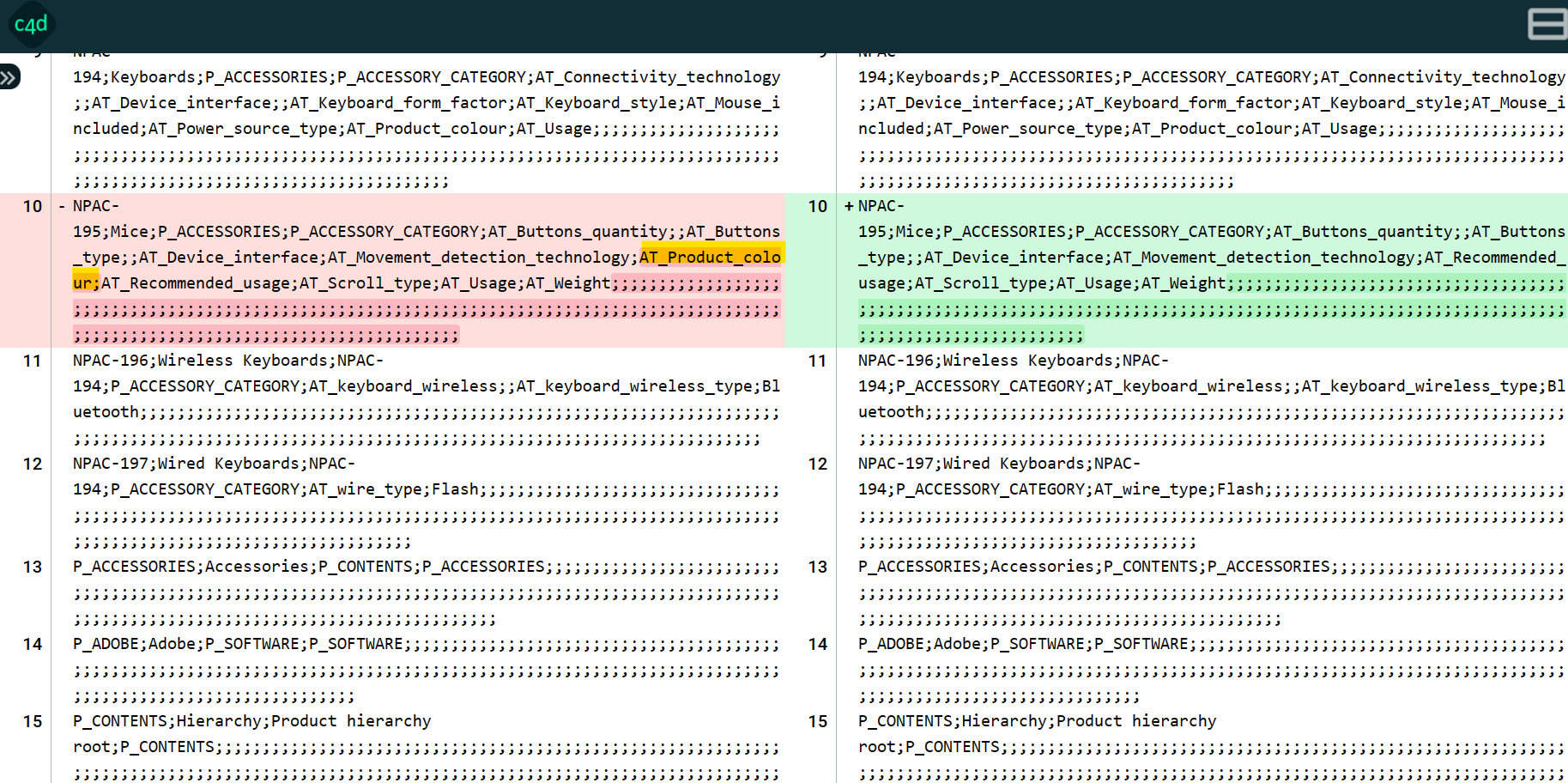The image size is (1568, 783).
Task: Click 'P_CONTENTS;Hierarchy;Product hierarchy' in left pane
Action: click(x=251, y=721)
